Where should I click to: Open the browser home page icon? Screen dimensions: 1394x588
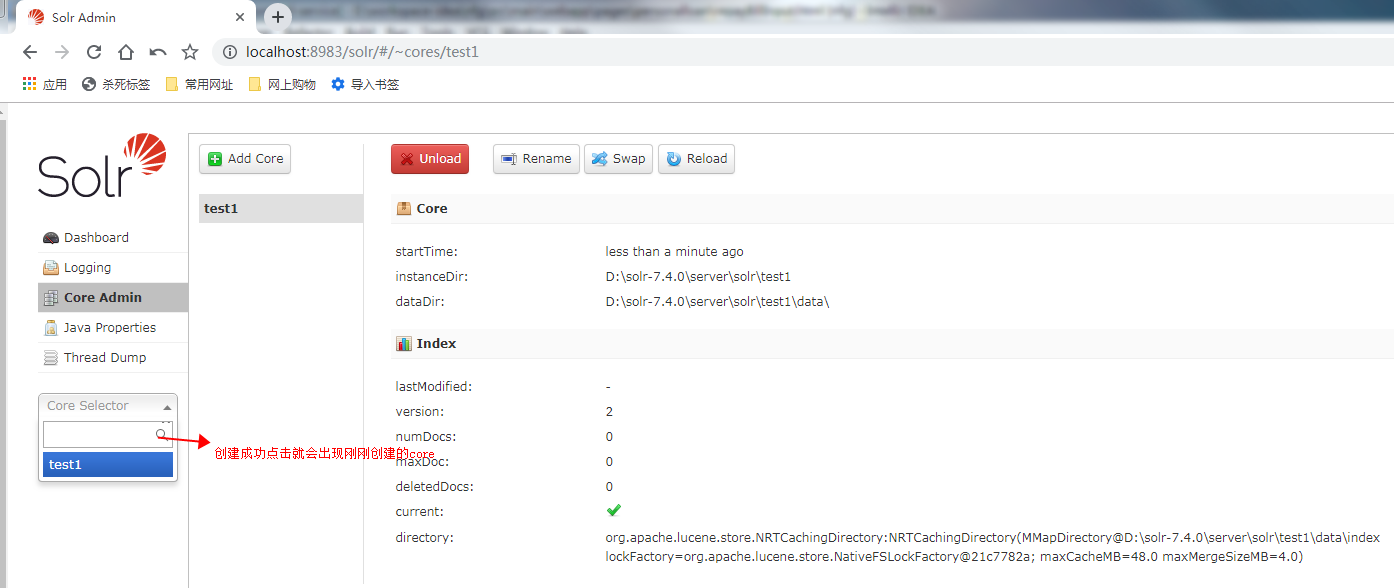click(x=126, y=52)
